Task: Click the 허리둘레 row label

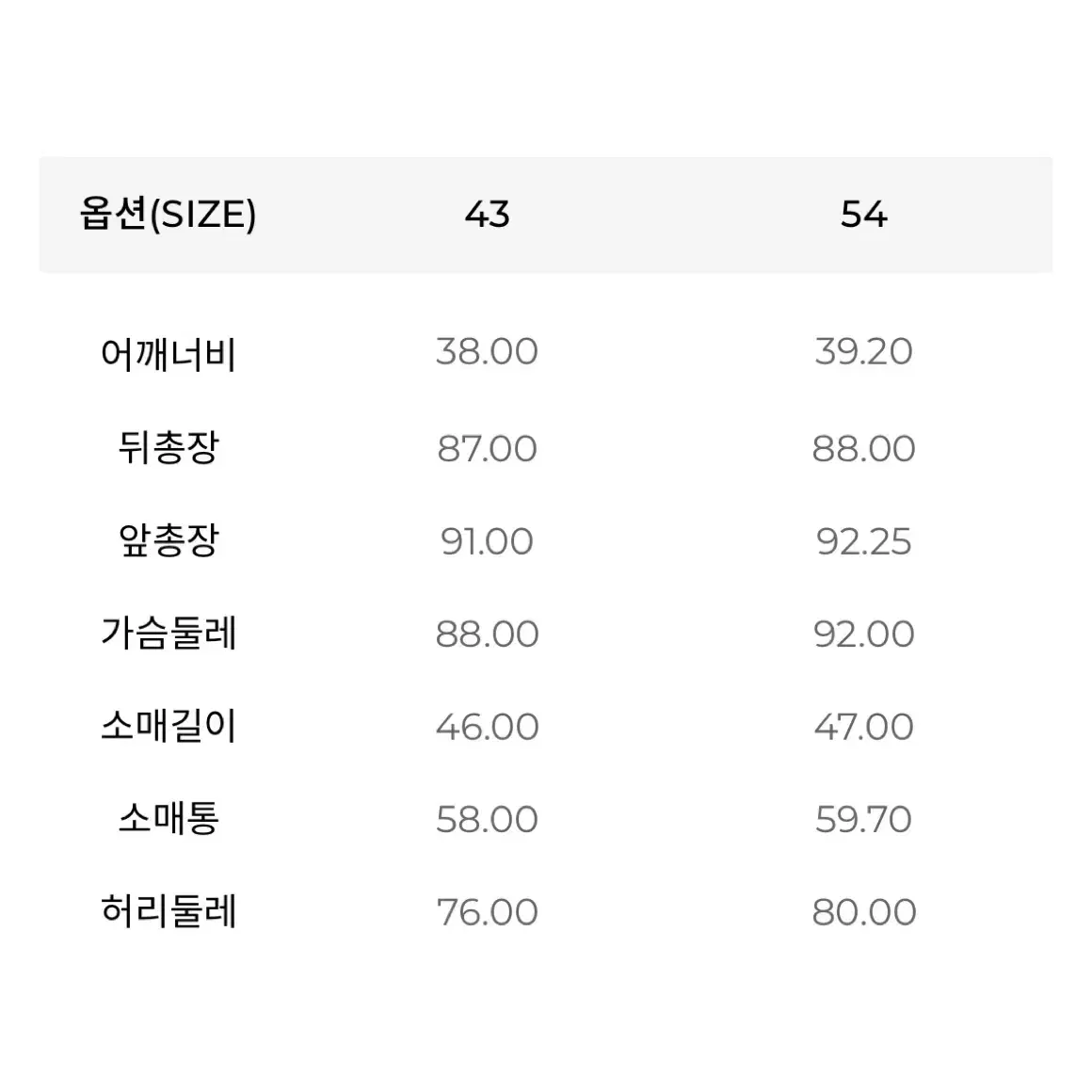Action: tap(169, 911)
